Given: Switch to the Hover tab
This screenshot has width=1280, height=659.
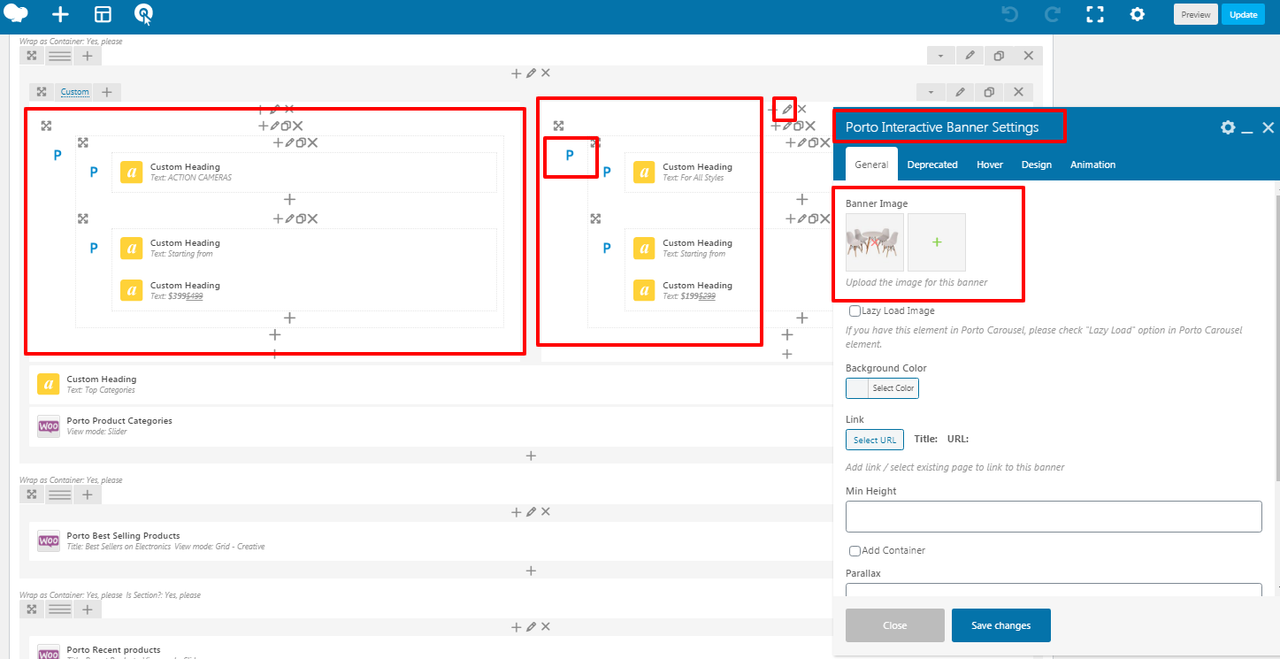Looking at the screenshot, I should pyautogui.click(x=989, y=165).
